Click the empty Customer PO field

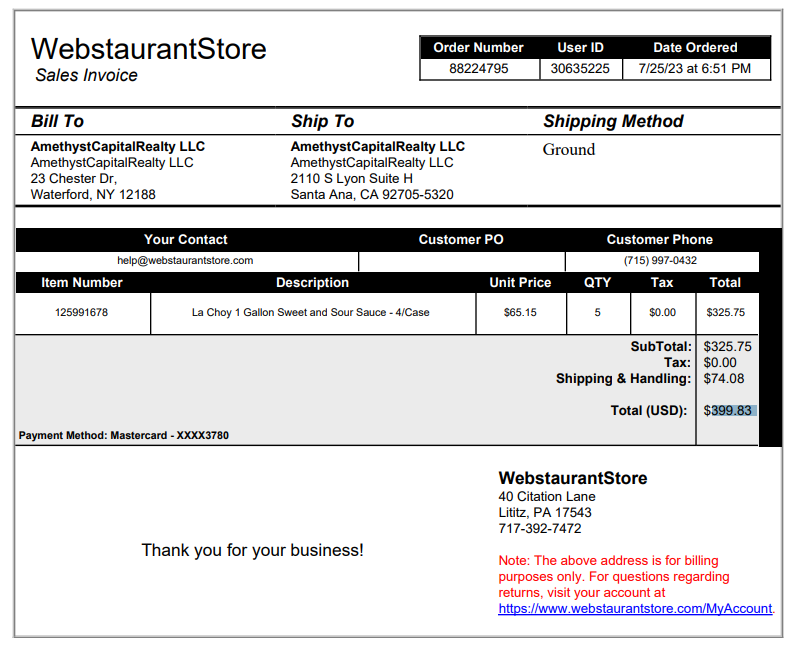(461, 262)
